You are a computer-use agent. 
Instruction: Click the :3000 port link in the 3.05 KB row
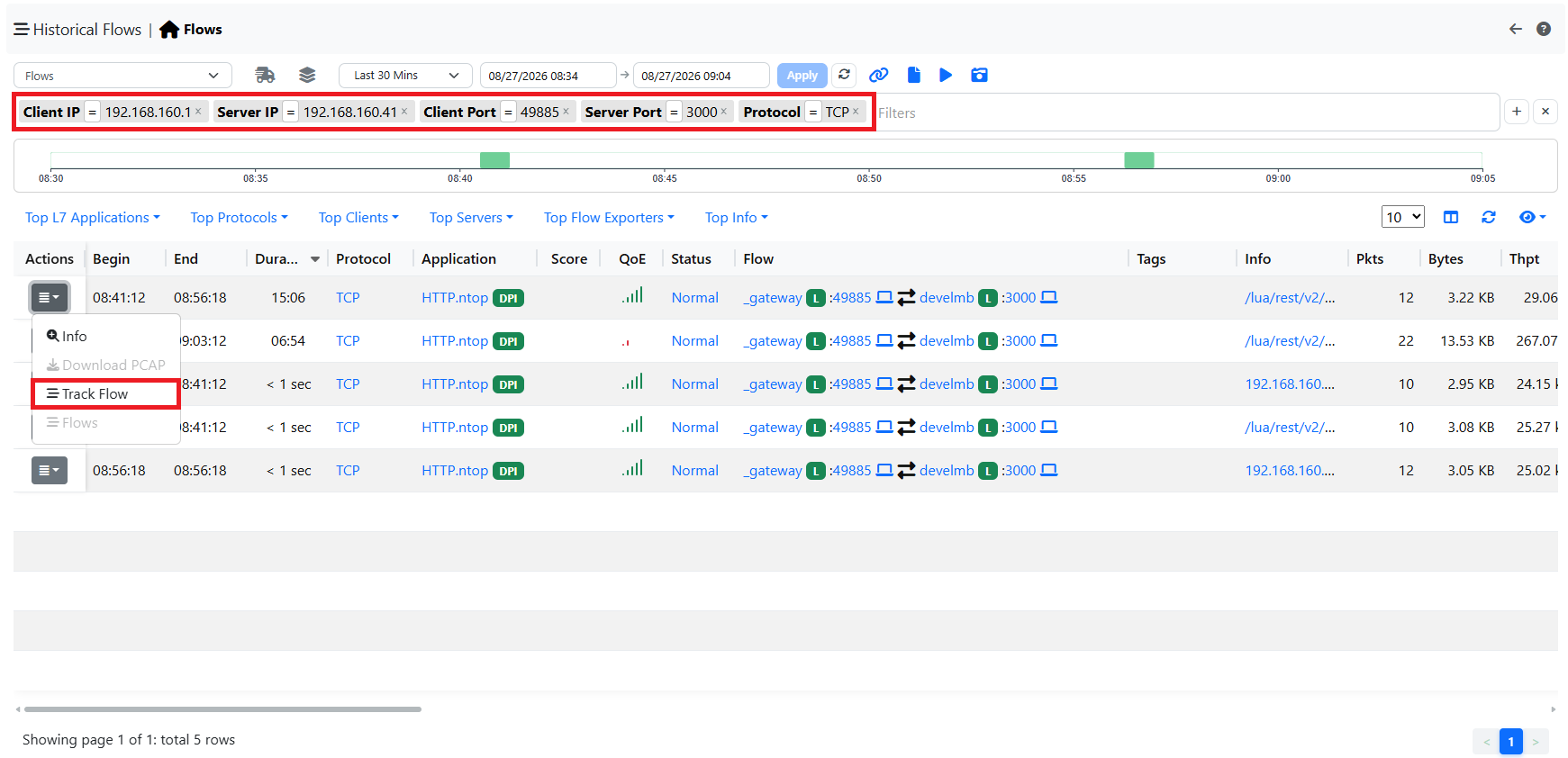1019,470
